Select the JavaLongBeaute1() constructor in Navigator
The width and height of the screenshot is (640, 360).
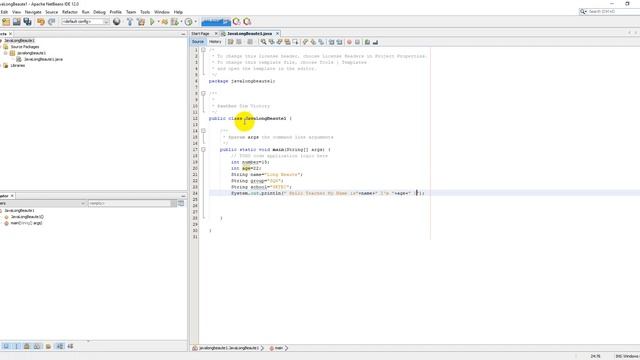27,217
